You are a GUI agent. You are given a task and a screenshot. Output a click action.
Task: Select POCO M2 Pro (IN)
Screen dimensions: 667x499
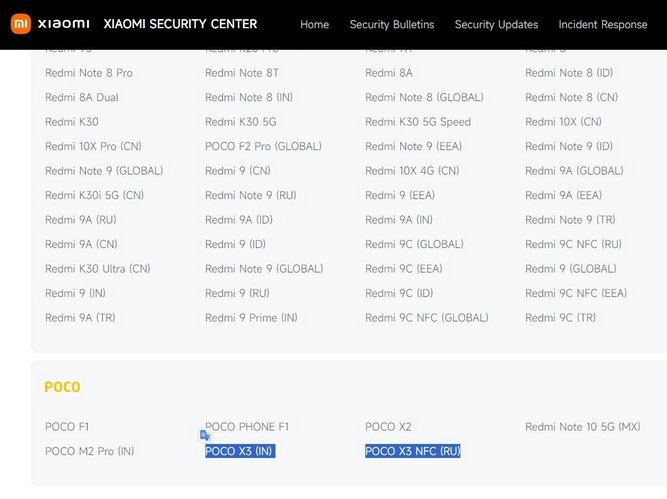[x=90, y=451]
